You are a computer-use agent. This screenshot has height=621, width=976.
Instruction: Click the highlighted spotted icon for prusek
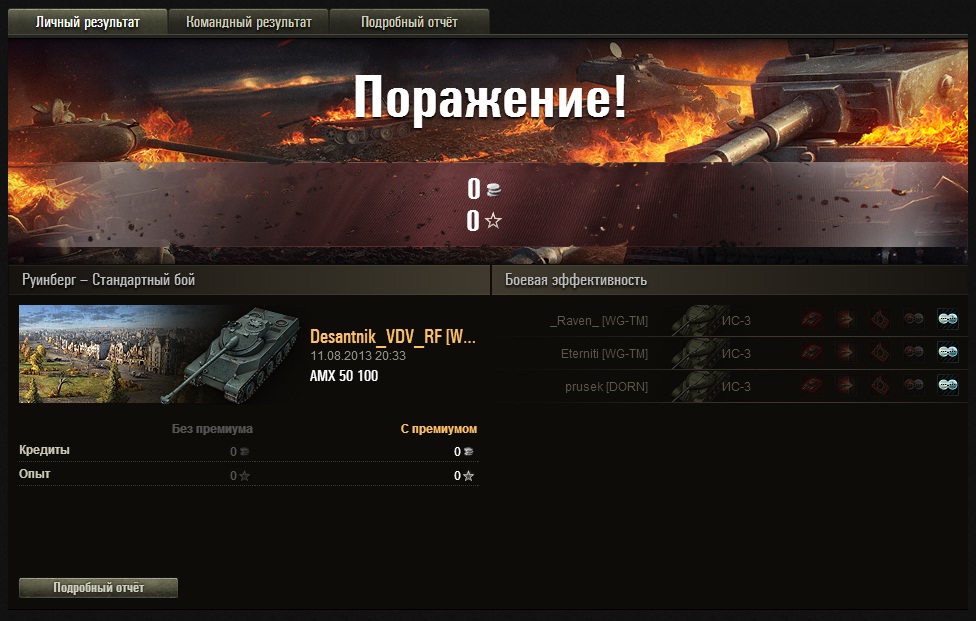coord(948,385)
